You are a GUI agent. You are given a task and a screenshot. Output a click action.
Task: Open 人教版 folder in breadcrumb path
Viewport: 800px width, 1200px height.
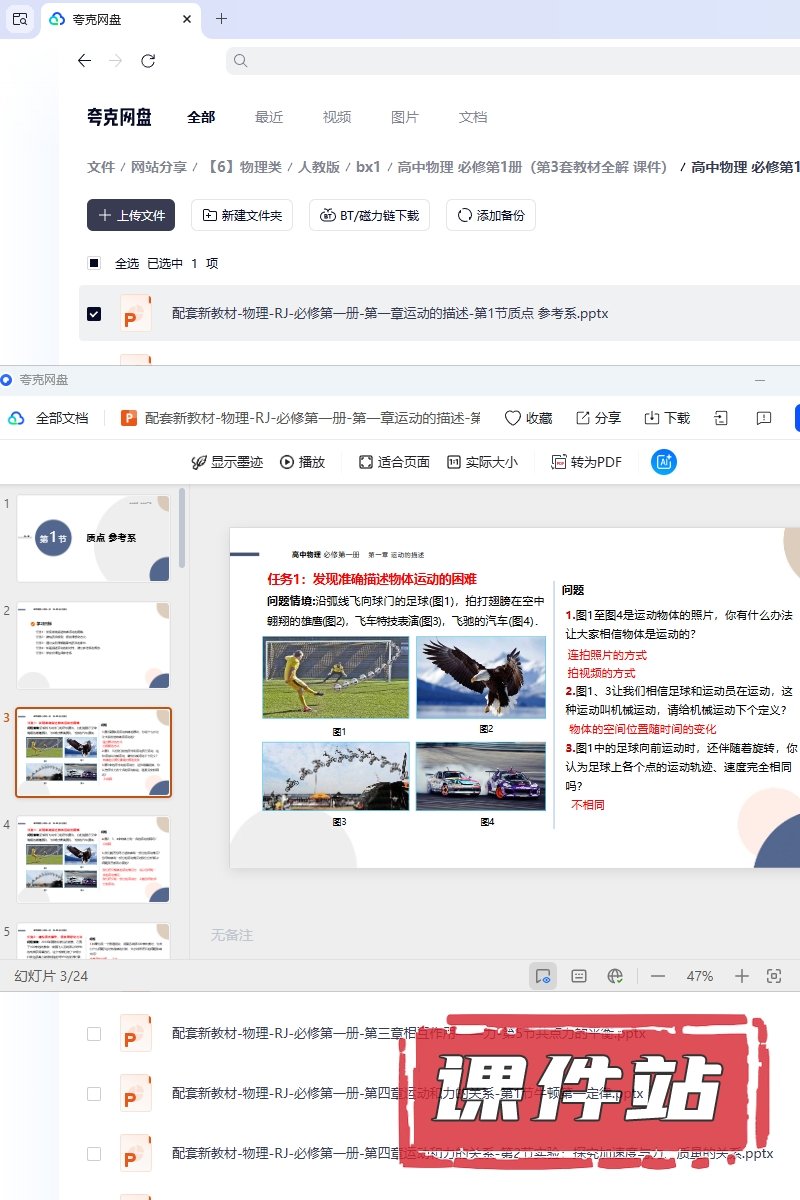pyautogui.click(x=318, y=167)
